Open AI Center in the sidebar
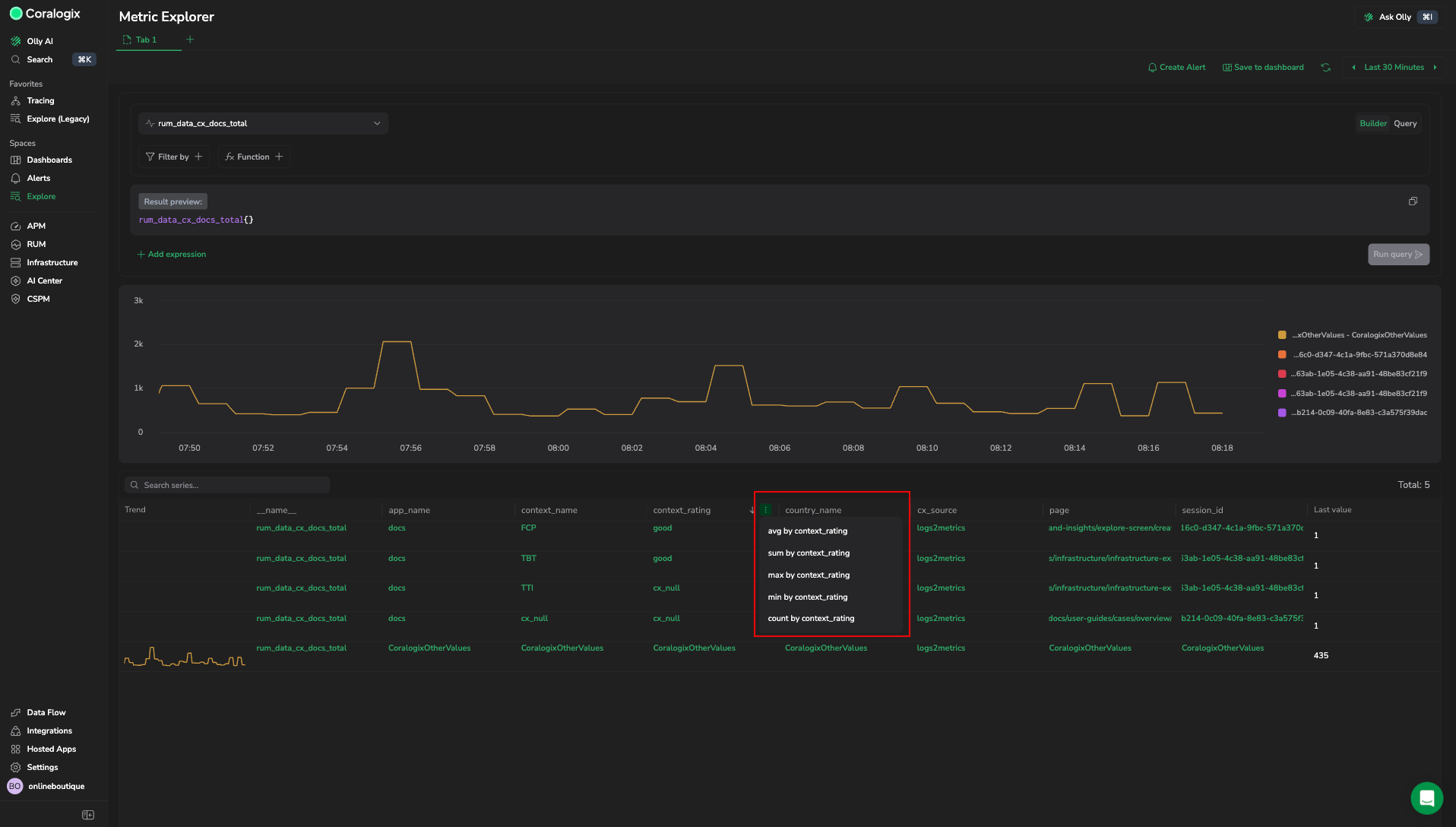The width and height of the screenshot is (1456, 827). click(44, 280)
